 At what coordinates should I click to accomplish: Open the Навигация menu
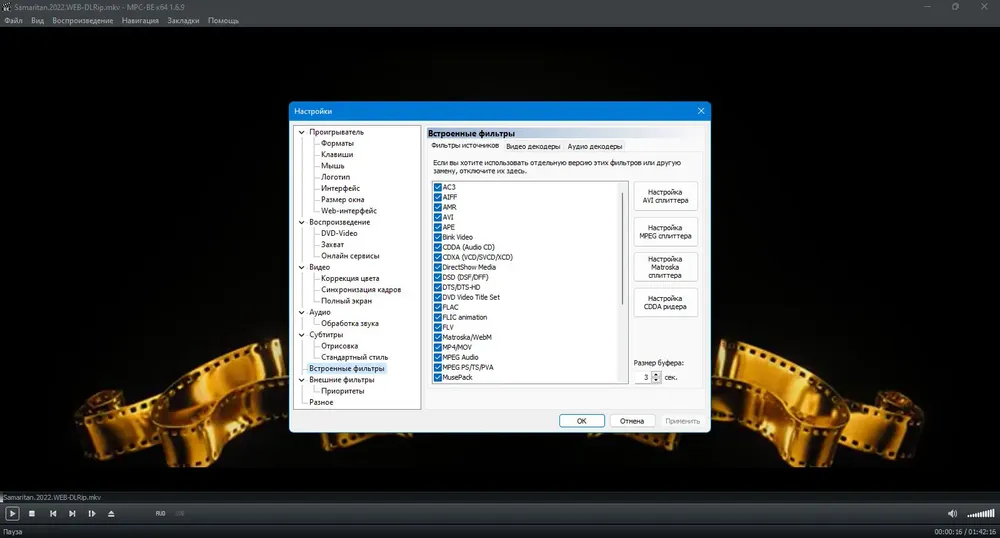[x=140, y=21]
